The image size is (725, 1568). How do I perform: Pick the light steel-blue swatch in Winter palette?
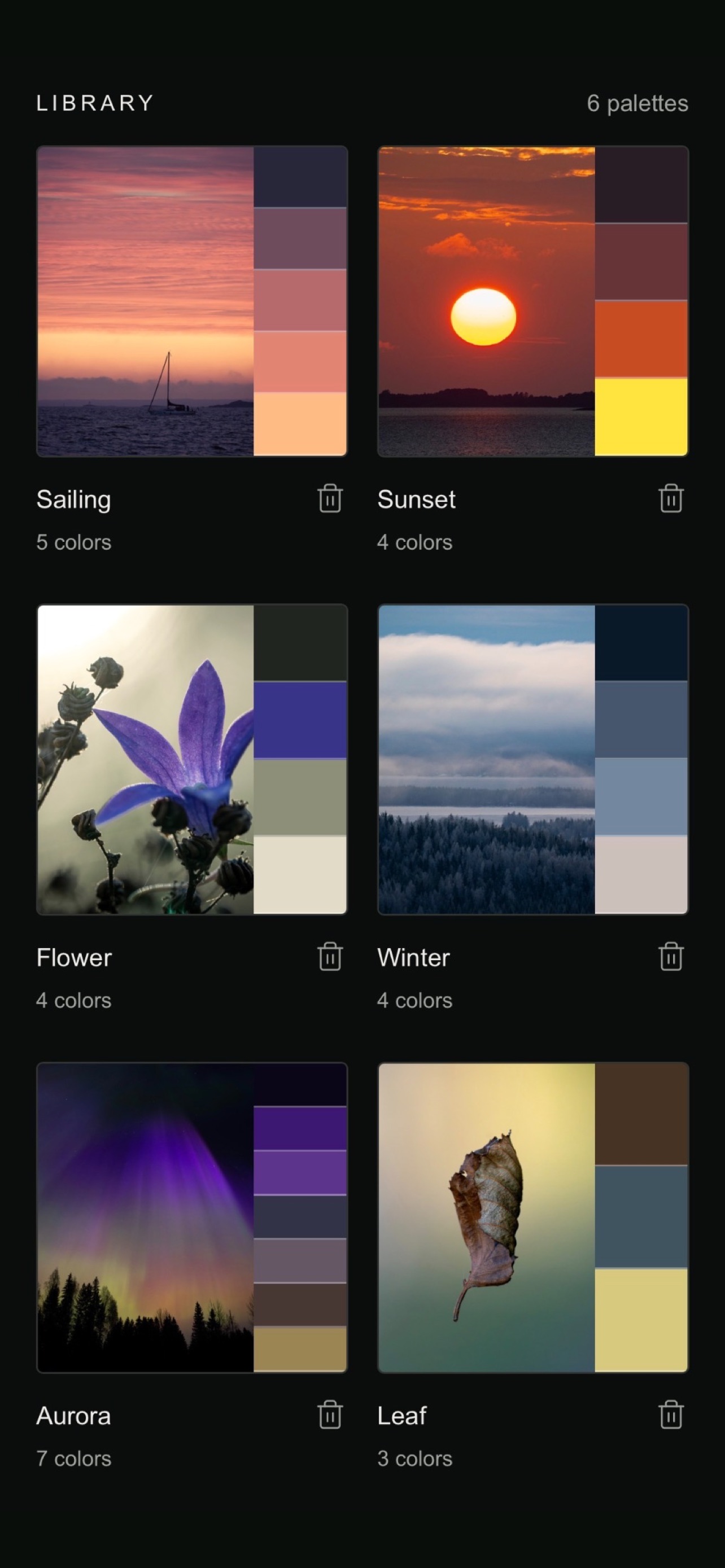[641, 798]
